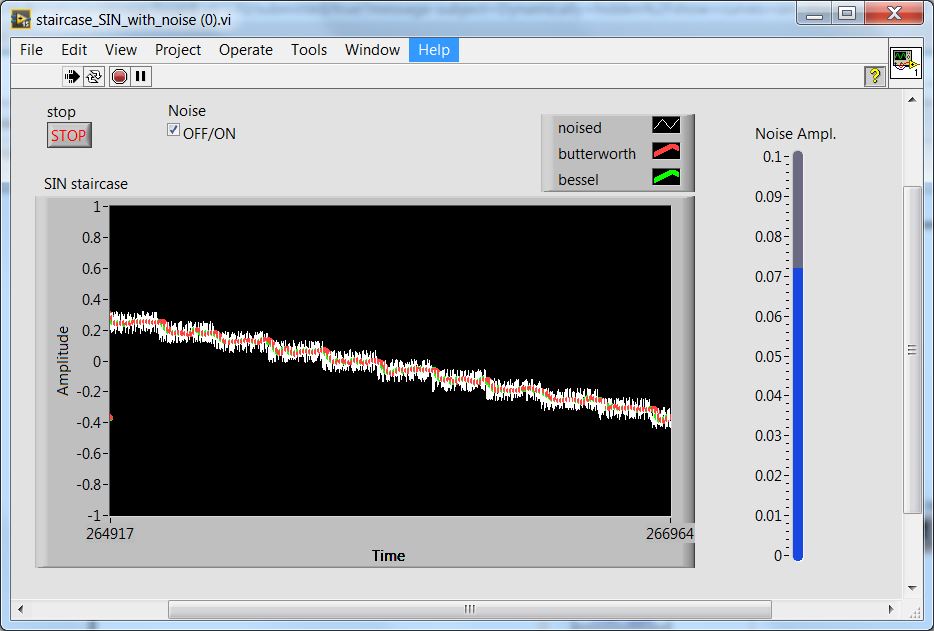
Task: Click the Run Continuously toolbar icon
Action: click(94, 76)
